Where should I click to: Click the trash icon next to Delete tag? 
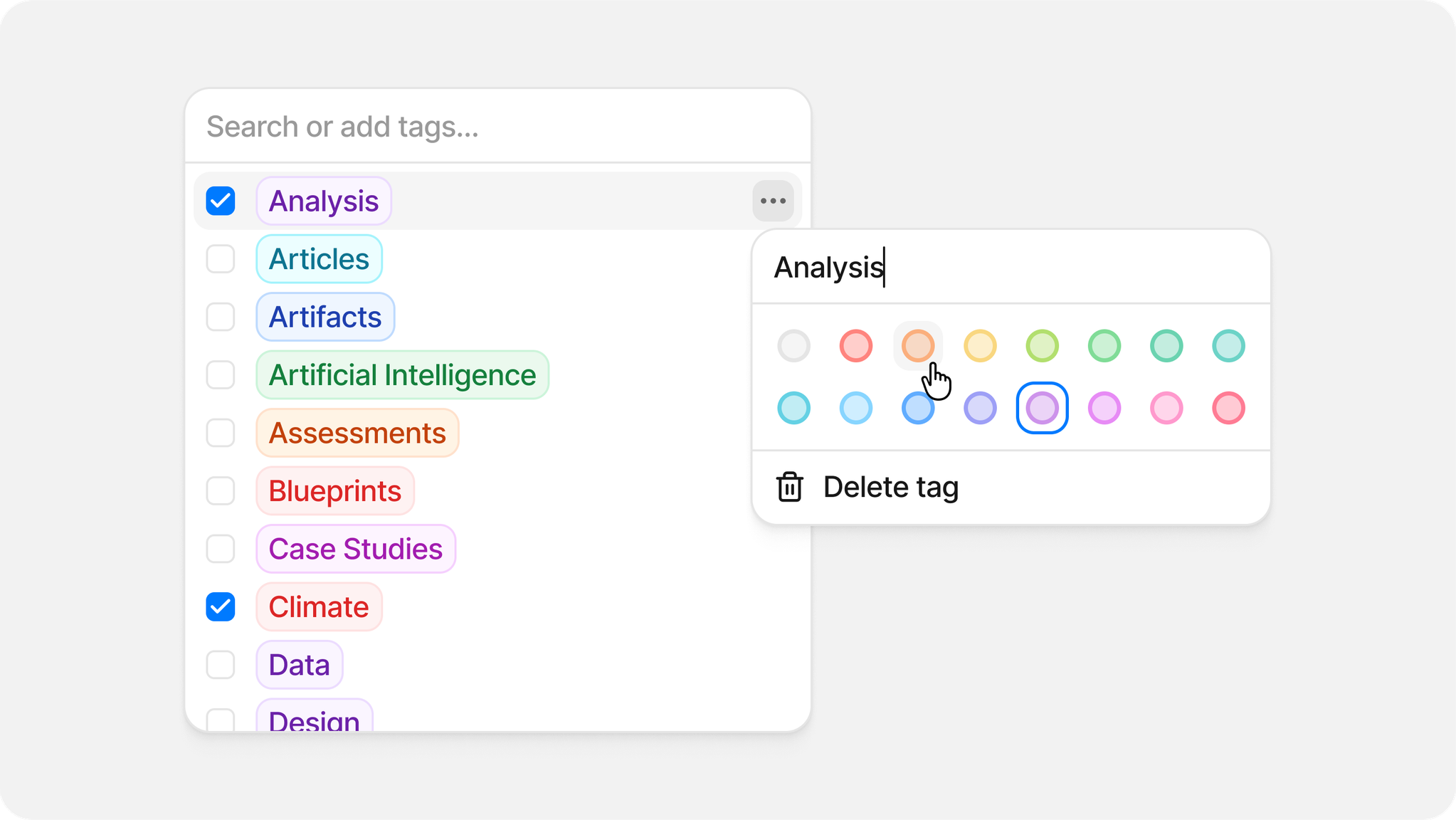790,486
